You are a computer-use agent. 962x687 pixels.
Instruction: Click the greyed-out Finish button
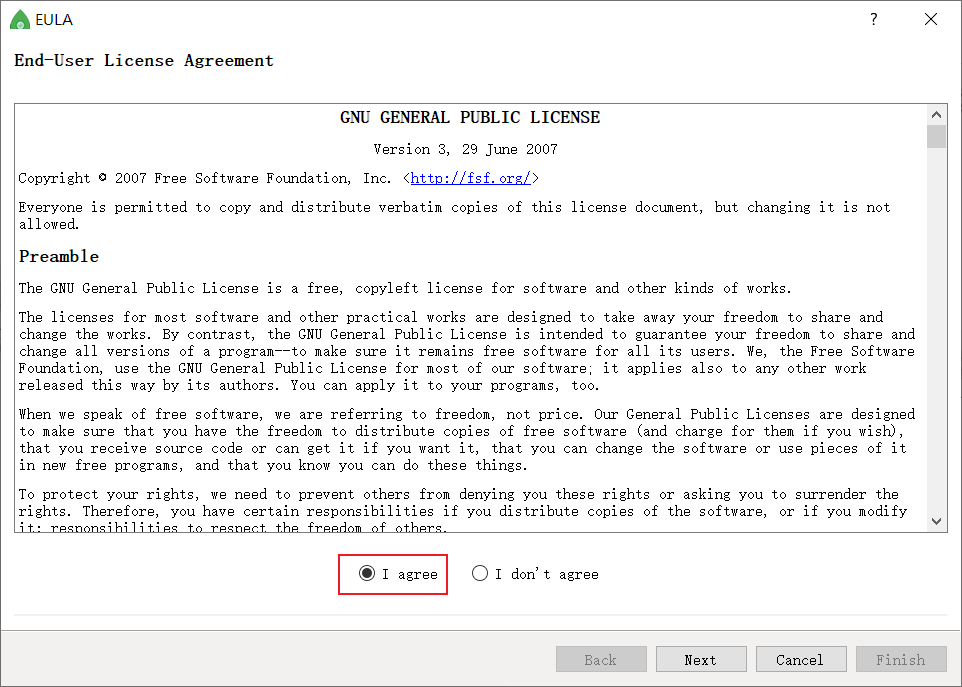901,659
